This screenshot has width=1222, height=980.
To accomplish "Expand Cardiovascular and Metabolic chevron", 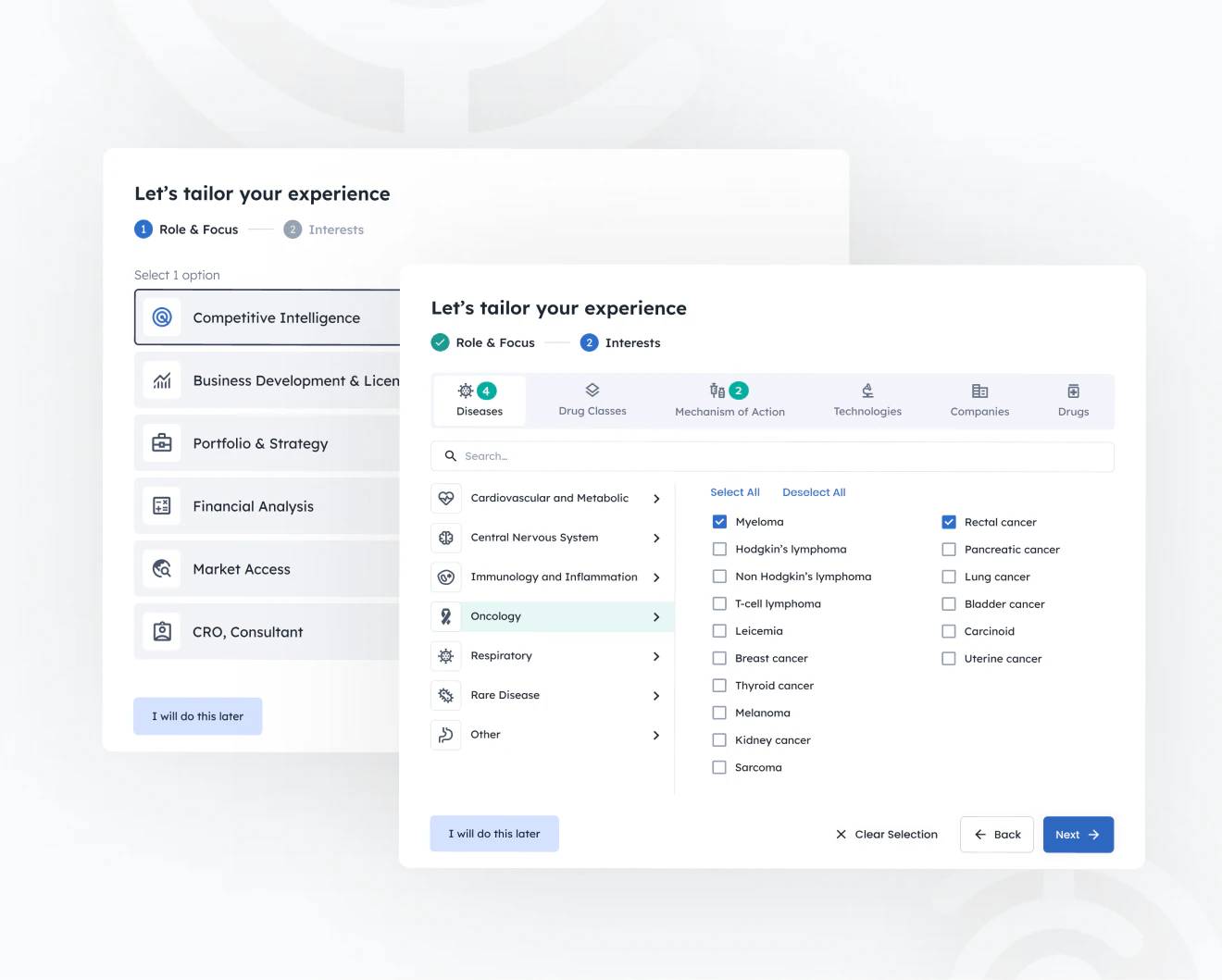I will [x=656, y=499].
